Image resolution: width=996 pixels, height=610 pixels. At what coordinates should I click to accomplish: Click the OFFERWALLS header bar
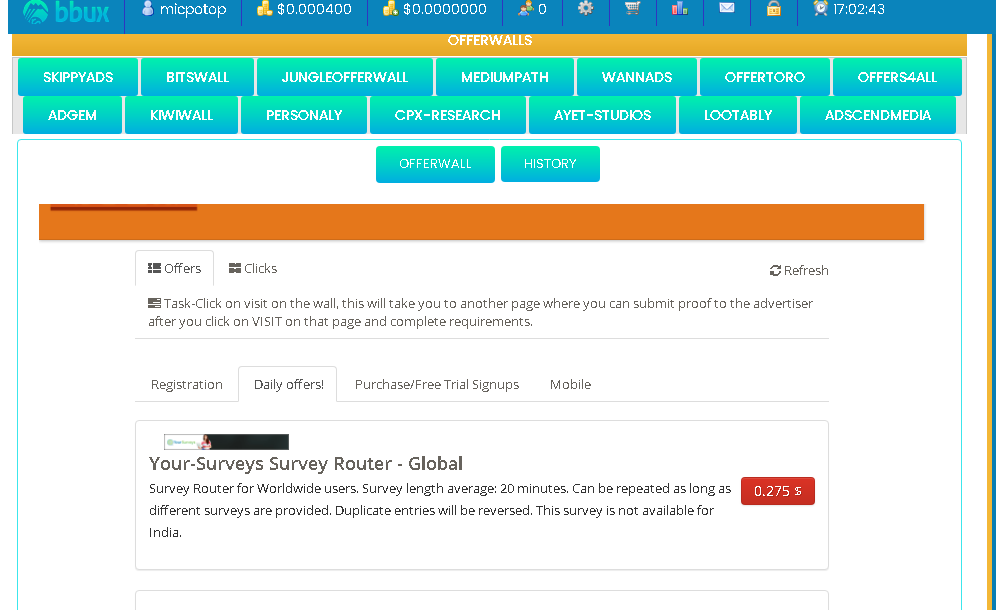click(489, 42)
